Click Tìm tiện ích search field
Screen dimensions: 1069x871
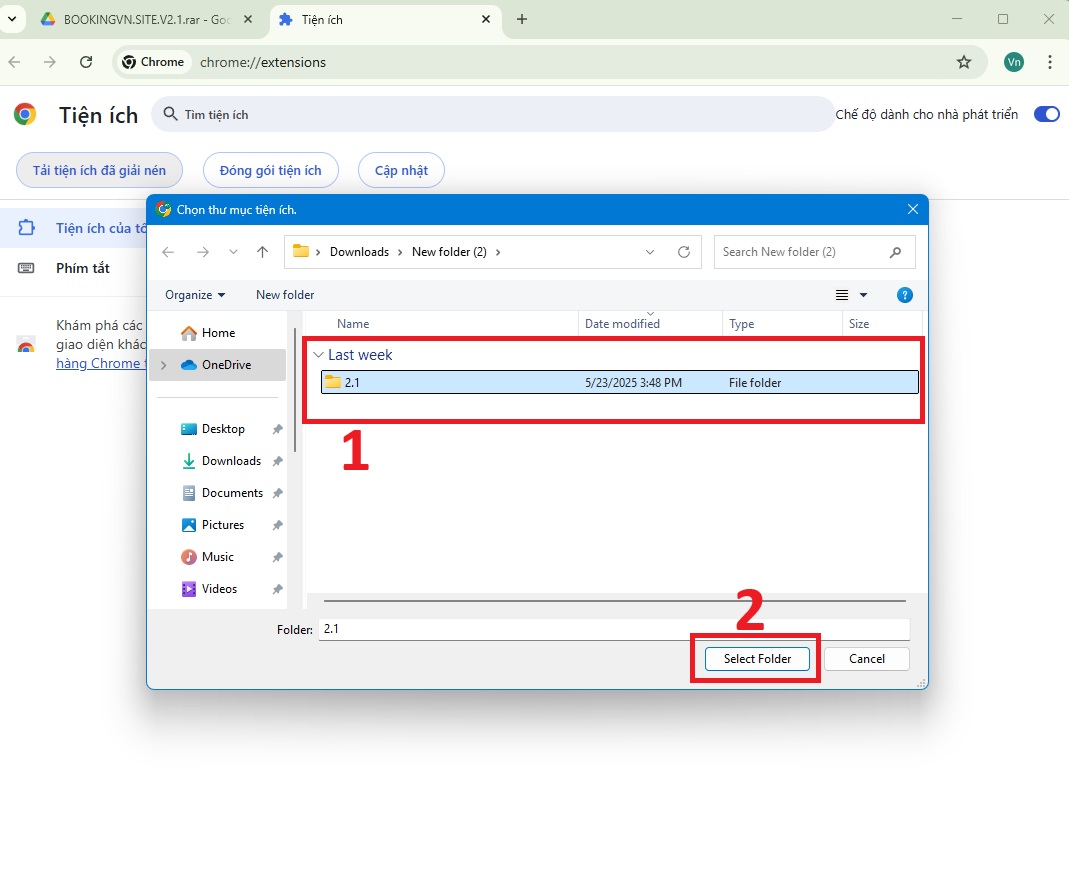[x=492, y=114]
